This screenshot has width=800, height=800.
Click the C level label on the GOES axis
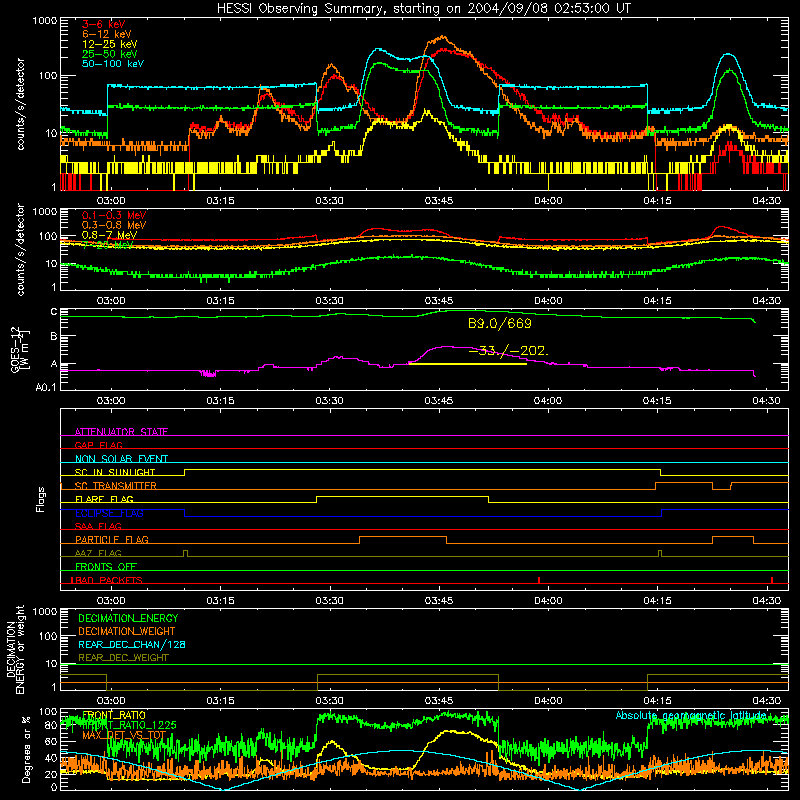tap(54, 312)
